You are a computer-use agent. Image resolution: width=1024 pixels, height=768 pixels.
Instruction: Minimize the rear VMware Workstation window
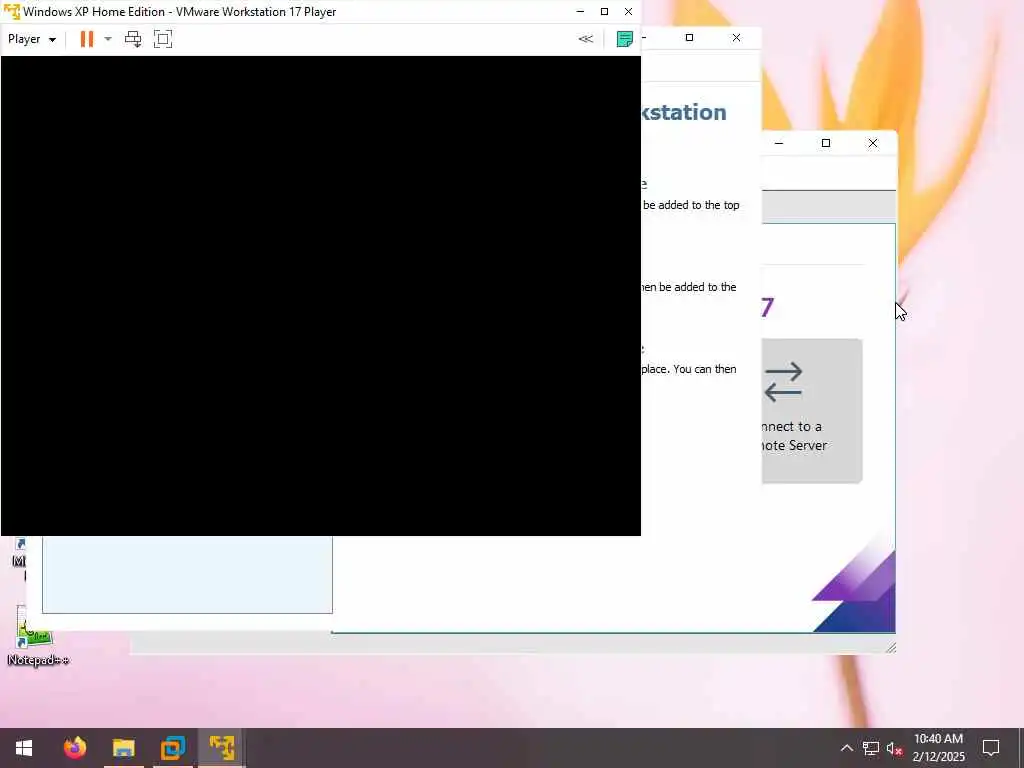click(778, 143)
